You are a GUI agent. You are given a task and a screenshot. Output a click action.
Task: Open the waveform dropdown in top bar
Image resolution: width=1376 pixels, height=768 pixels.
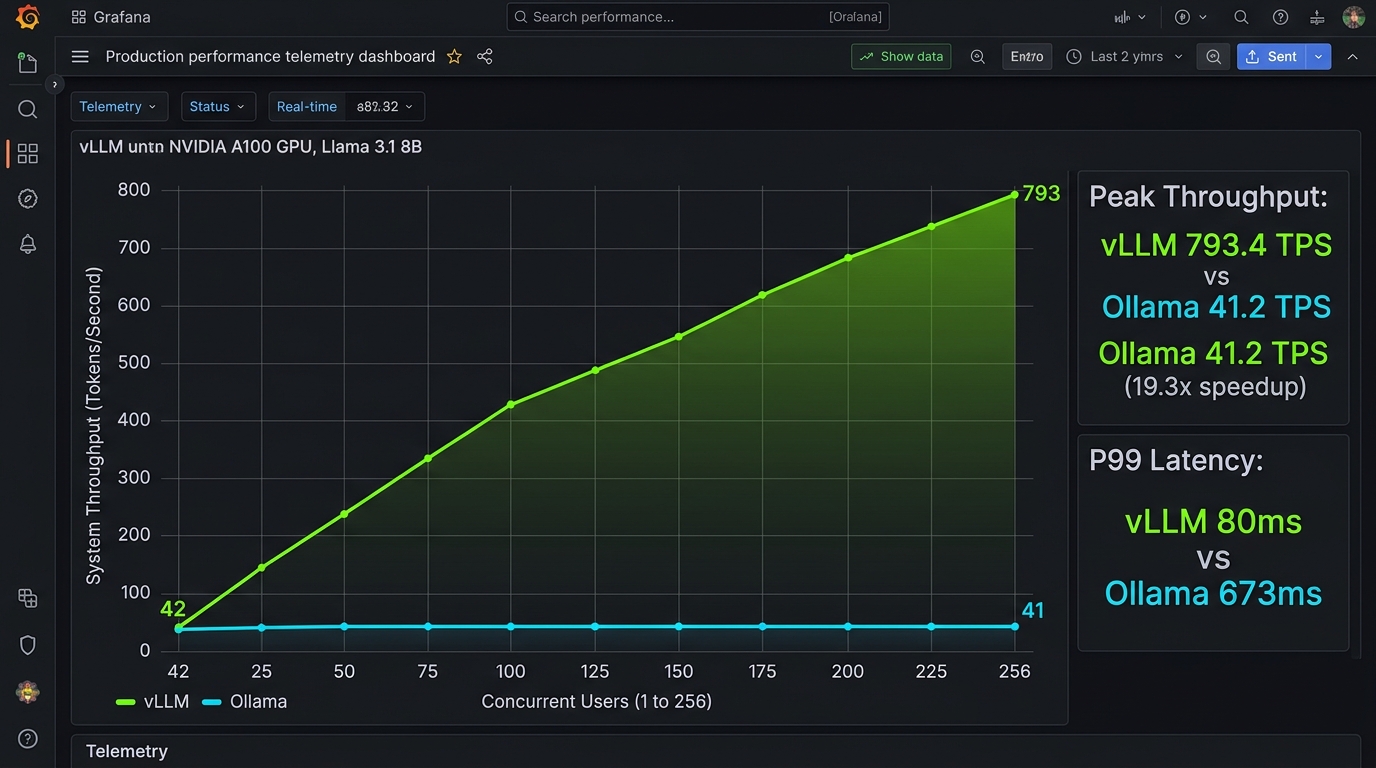click(x=1130, y=17)
